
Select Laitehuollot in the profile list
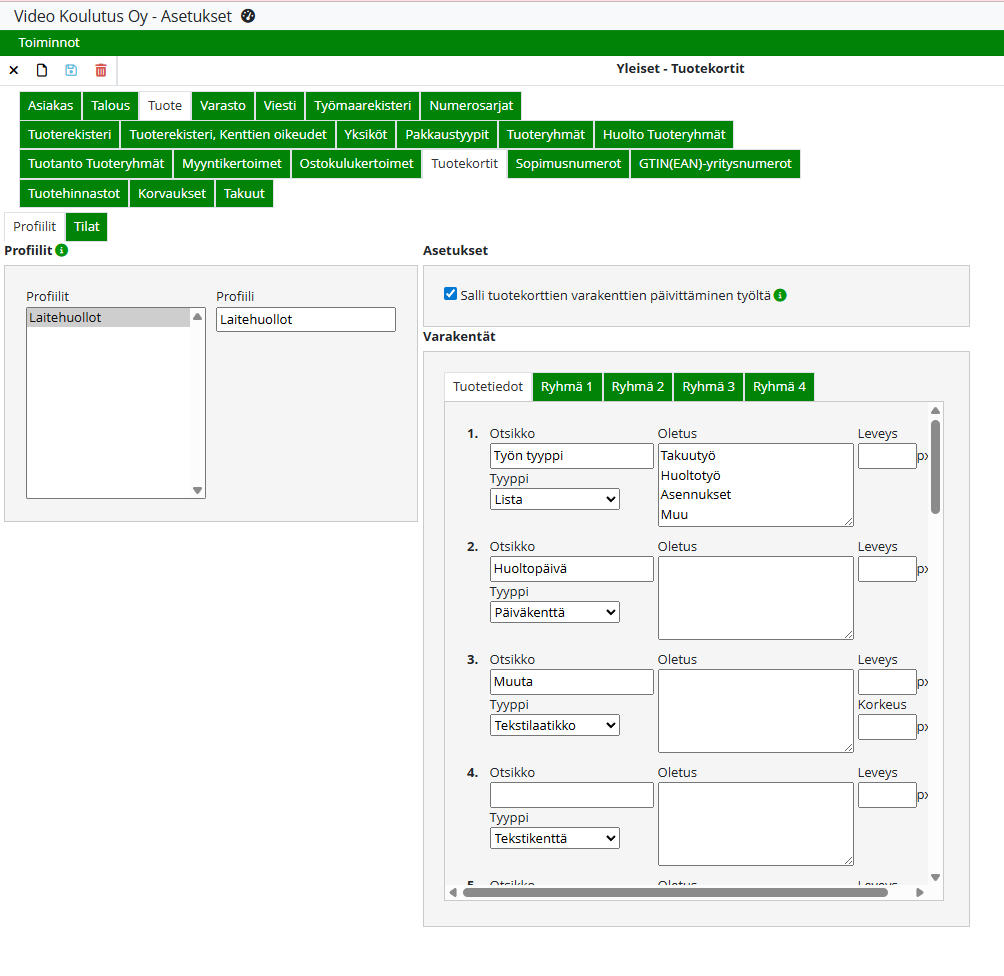click(107, 318)
